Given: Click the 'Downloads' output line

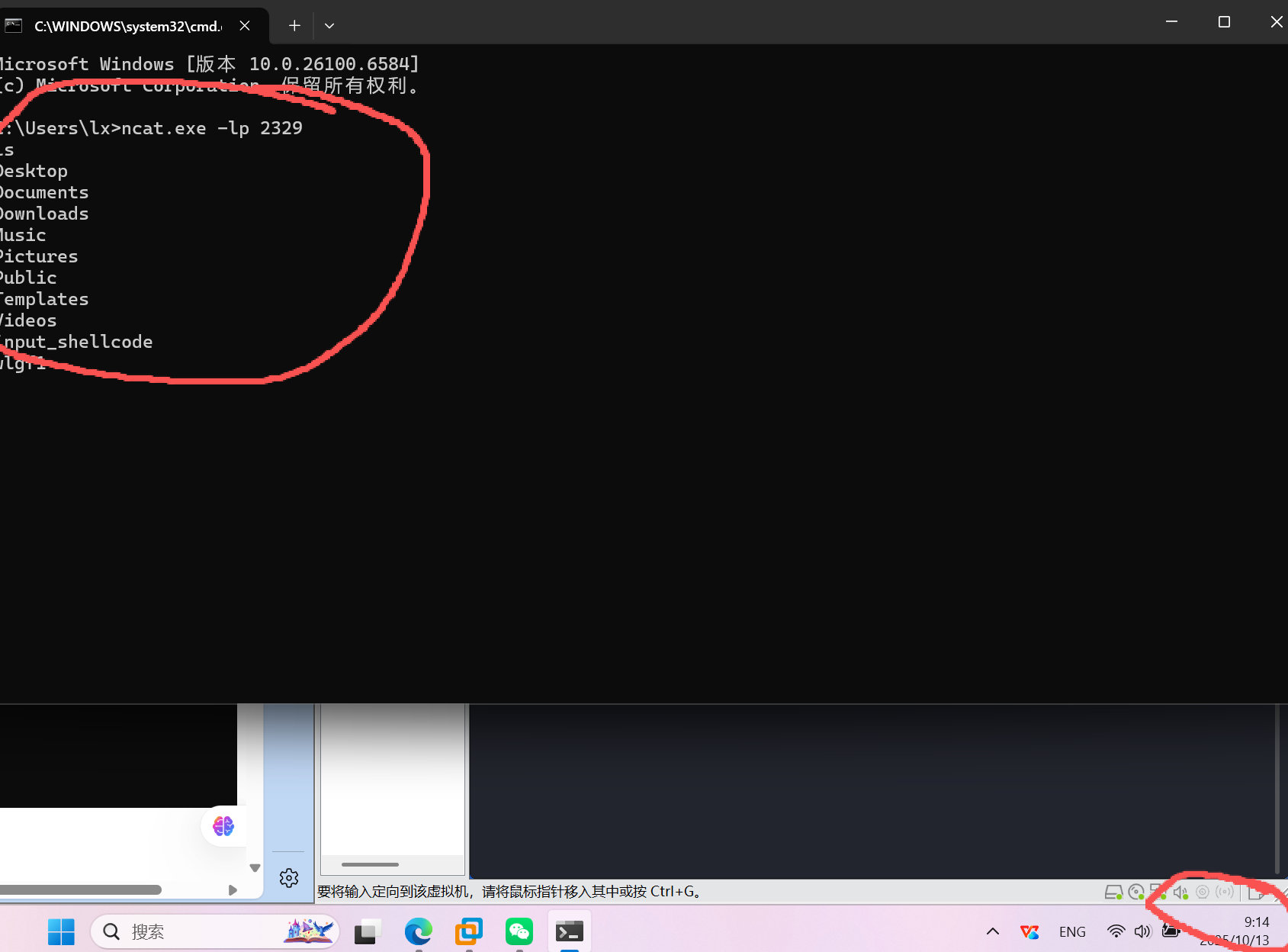Looking at the screenshot, I should pos(44,214).
